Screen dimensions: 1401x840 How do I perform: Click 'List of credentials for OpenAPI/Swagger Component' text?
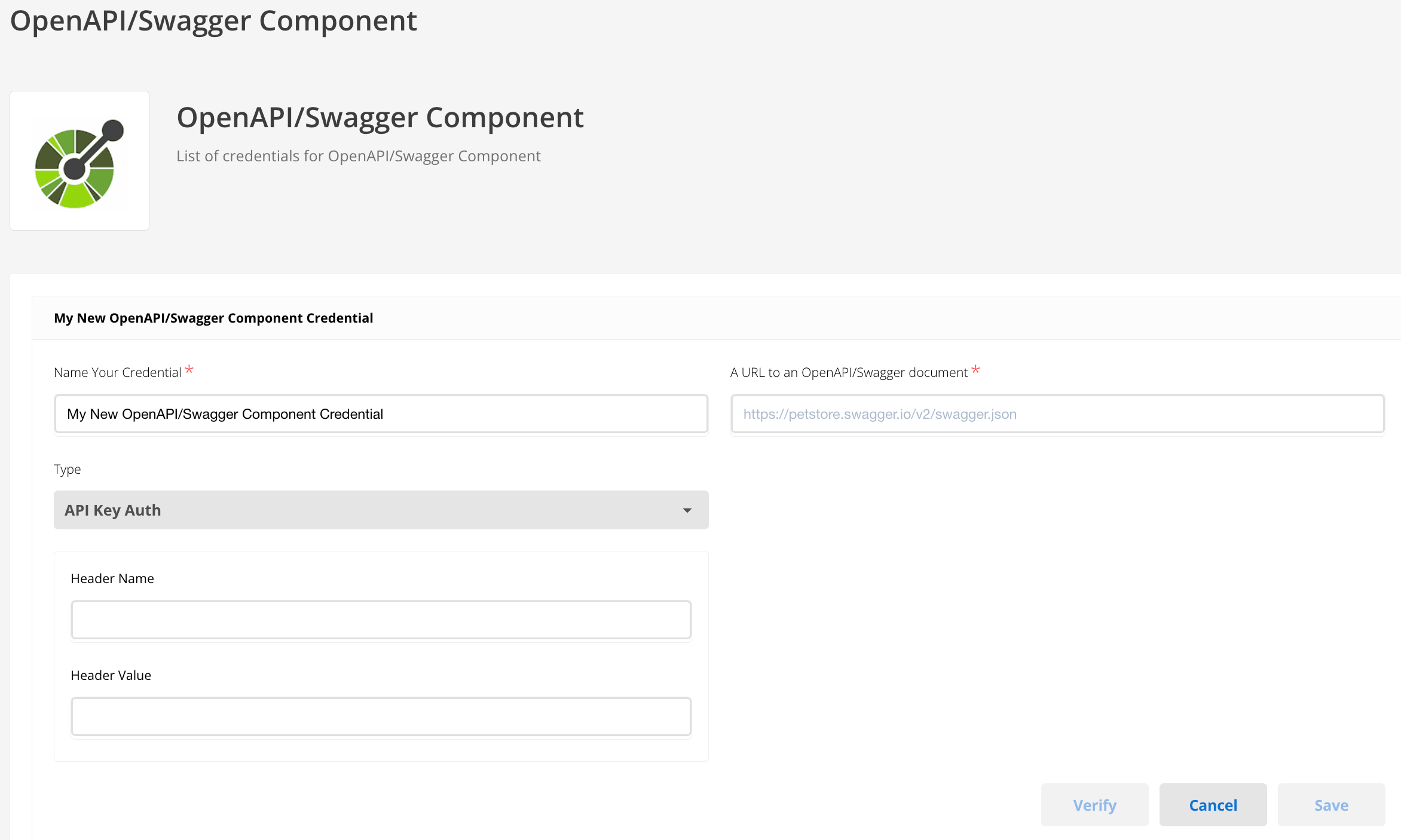(x=359, y=156)
